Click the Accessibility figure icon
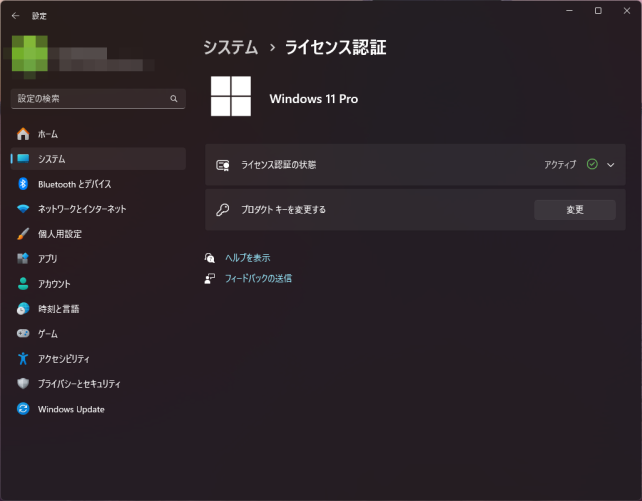This screenshot has height=501, width=642. tap(23, 359)
